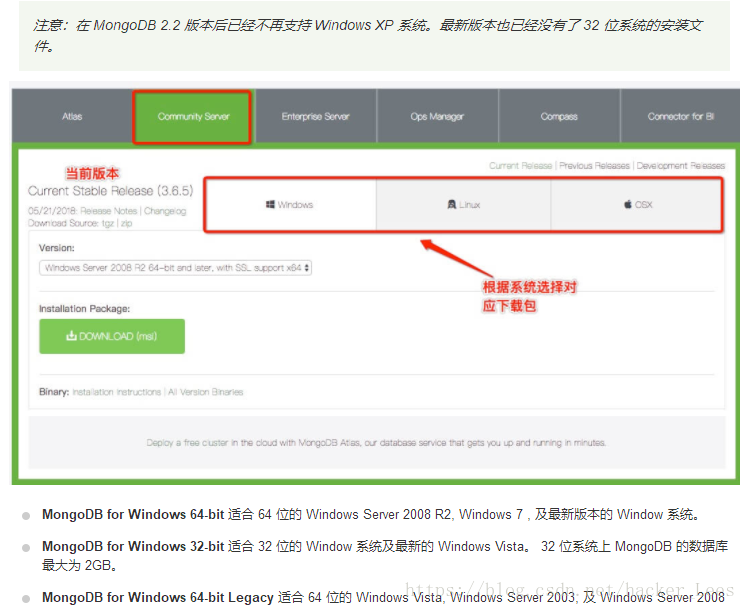Click the Installation Package label

click(x=85, y=309)
